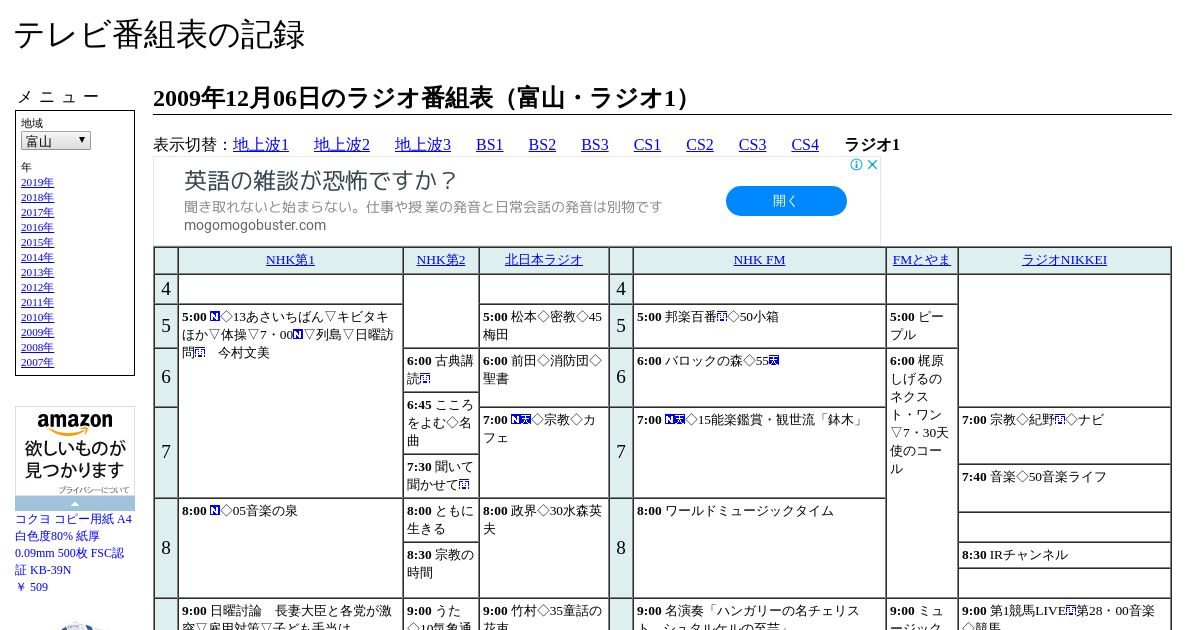The height and width of the screenshot is (630, 1200).
Task: Open the 2012年 archive link
Action: pyautogui.click(x=37, y=288)
